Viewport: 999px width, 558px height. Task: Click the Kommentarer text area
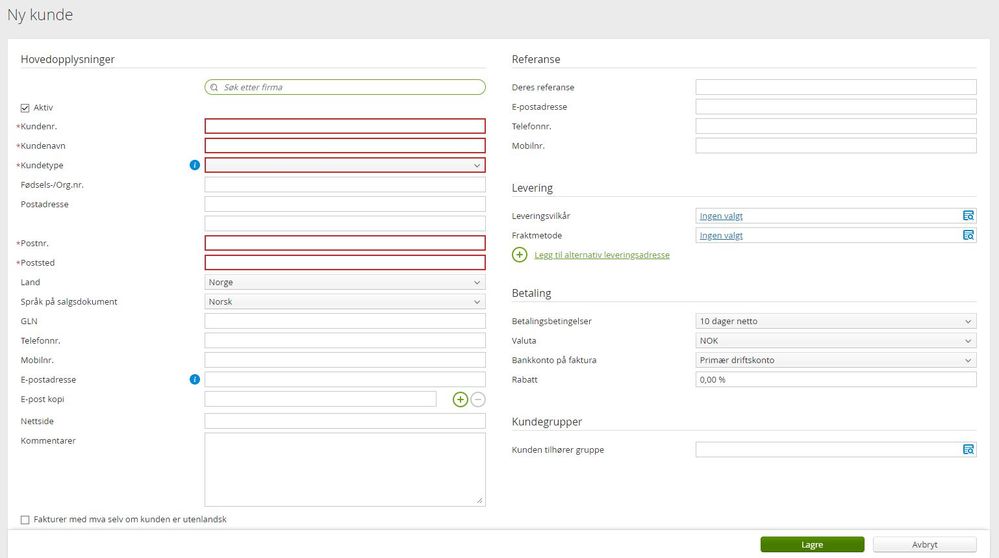coord(345,469)
